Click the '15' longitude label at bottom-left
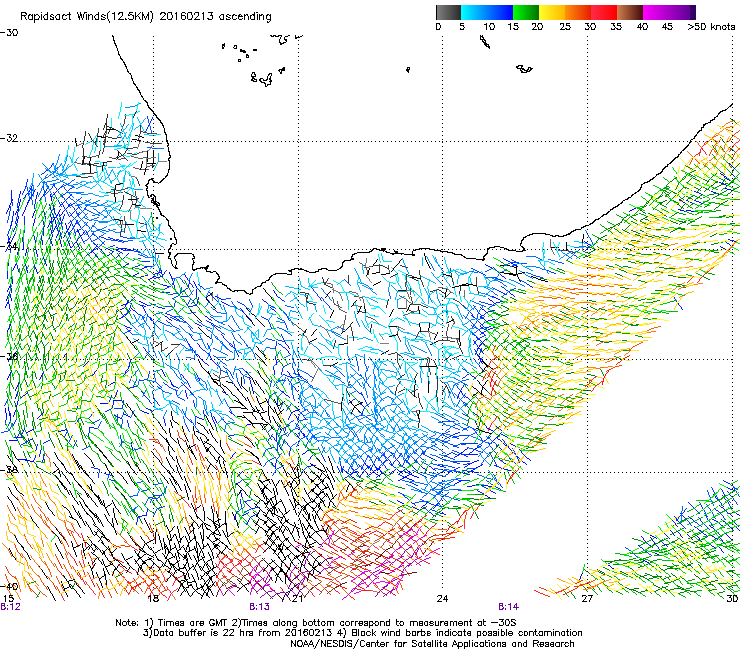Viewport: 740px width, 650px height. click(8, 599)
